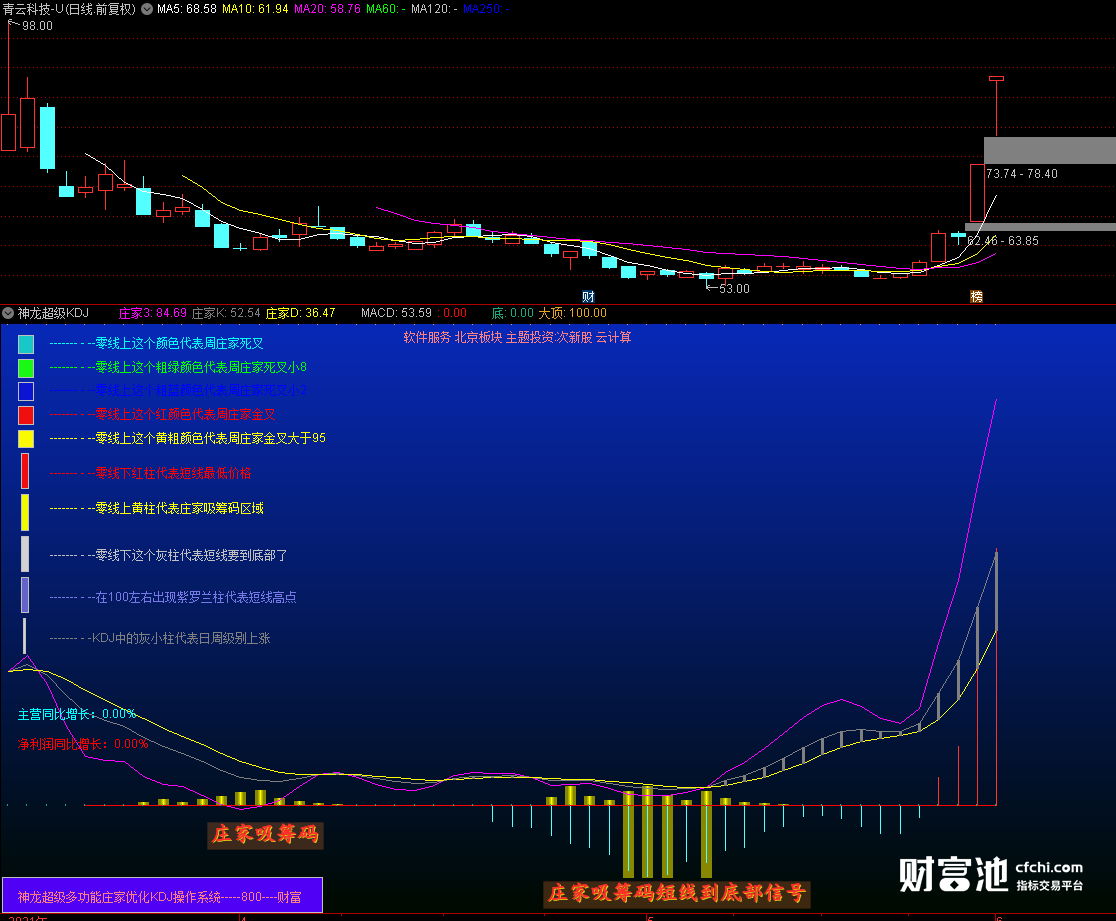
Task: Click the blue 周庄家死叉小2 legend square
Action: click(x=26, y=391)
